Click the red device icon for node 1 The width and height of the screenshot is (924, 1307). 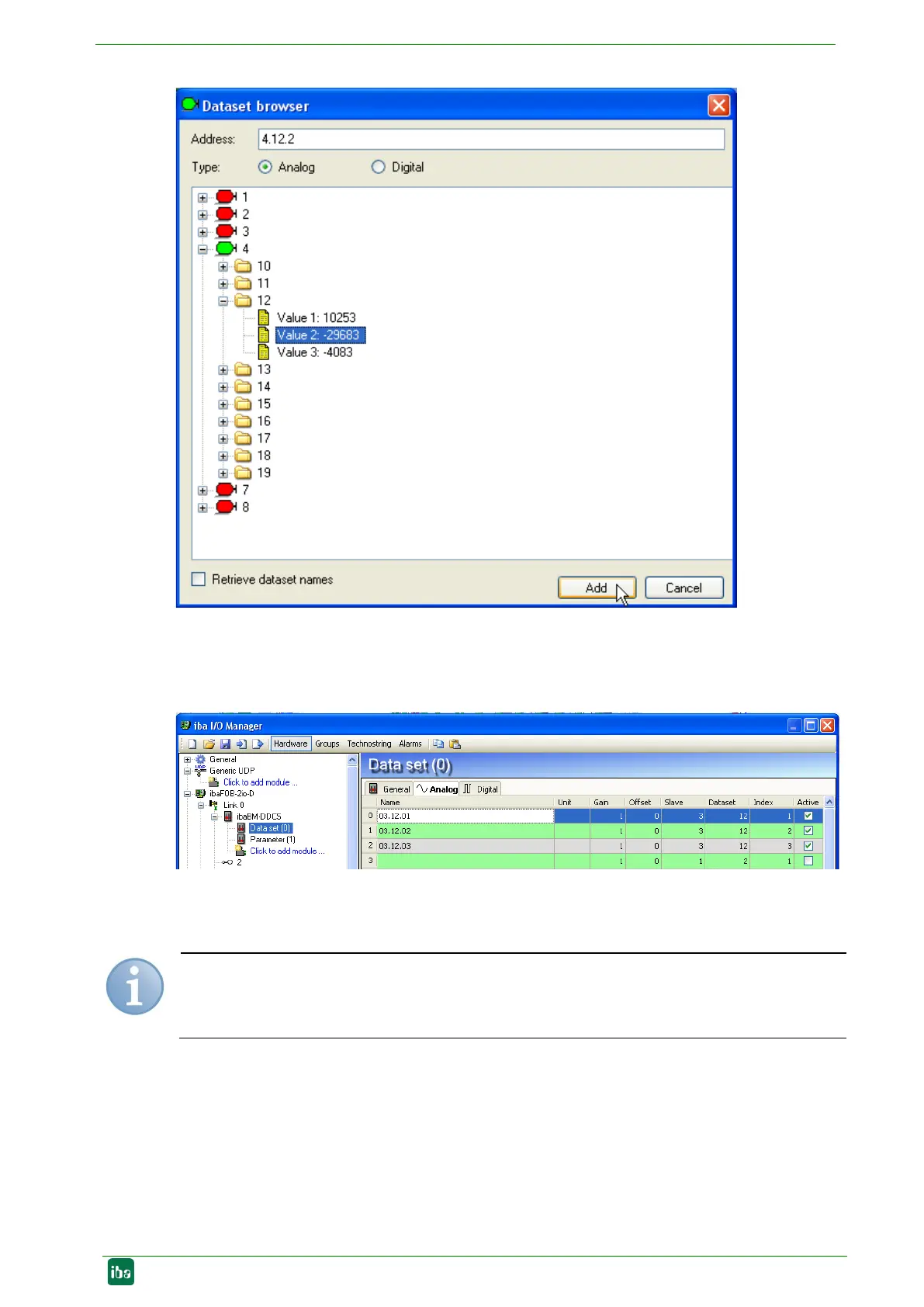point(226,197)
